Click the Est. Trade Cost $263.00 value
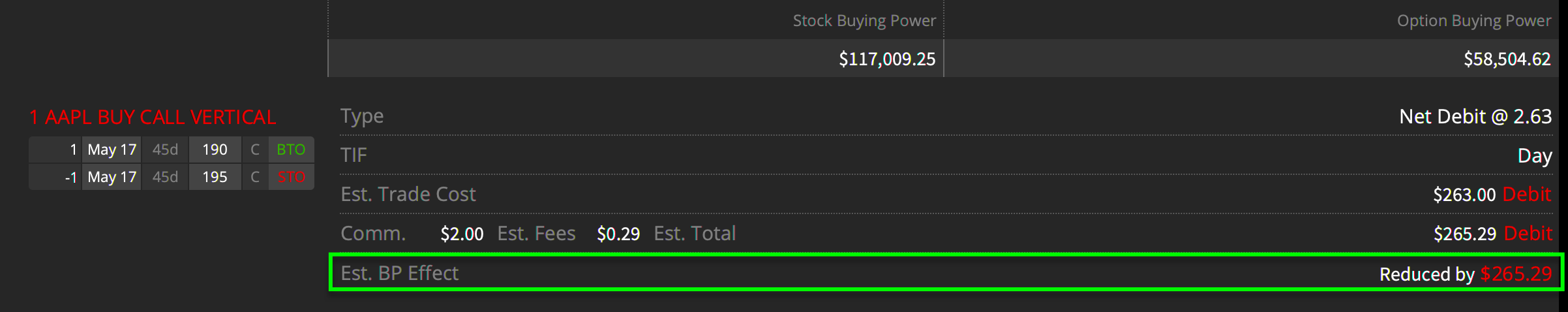1568x312 pixels. (1464, 195)
